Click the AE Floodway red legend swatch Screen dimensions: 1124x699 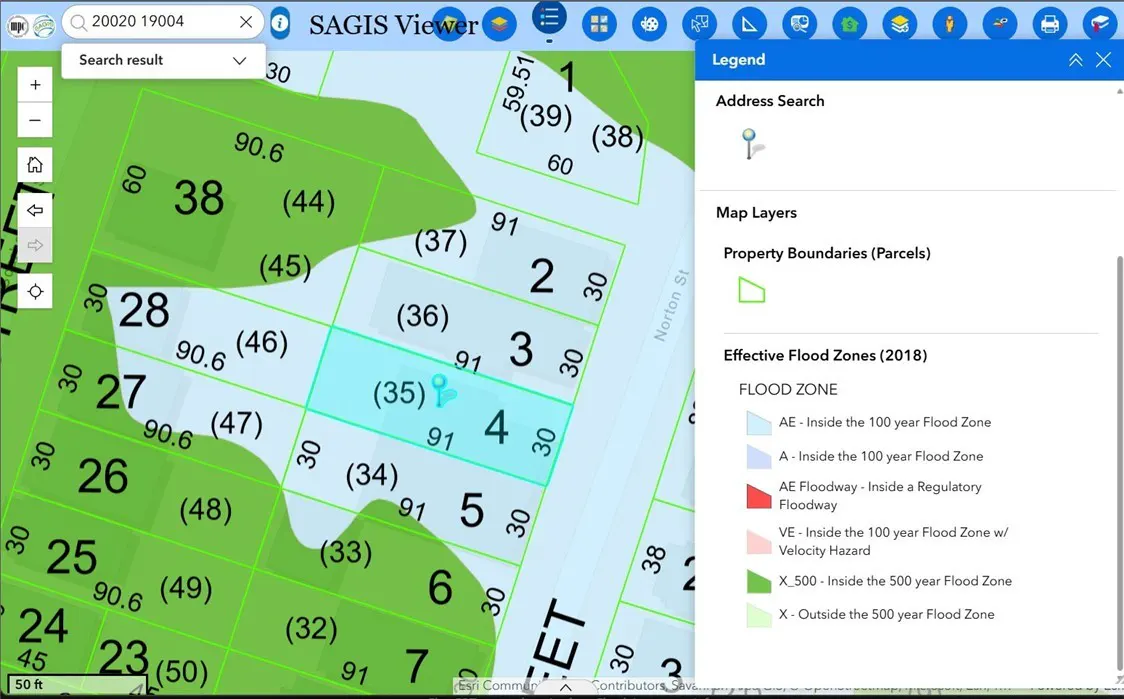758,495
